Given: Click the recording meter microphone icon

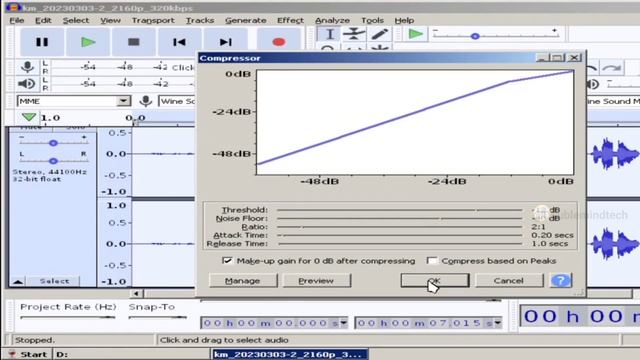Looking at the screenshot, I should pos(27,67).
